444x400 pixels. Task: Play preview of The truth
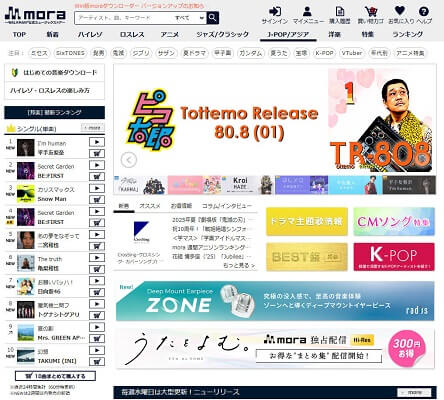click(x=97, y=258)
